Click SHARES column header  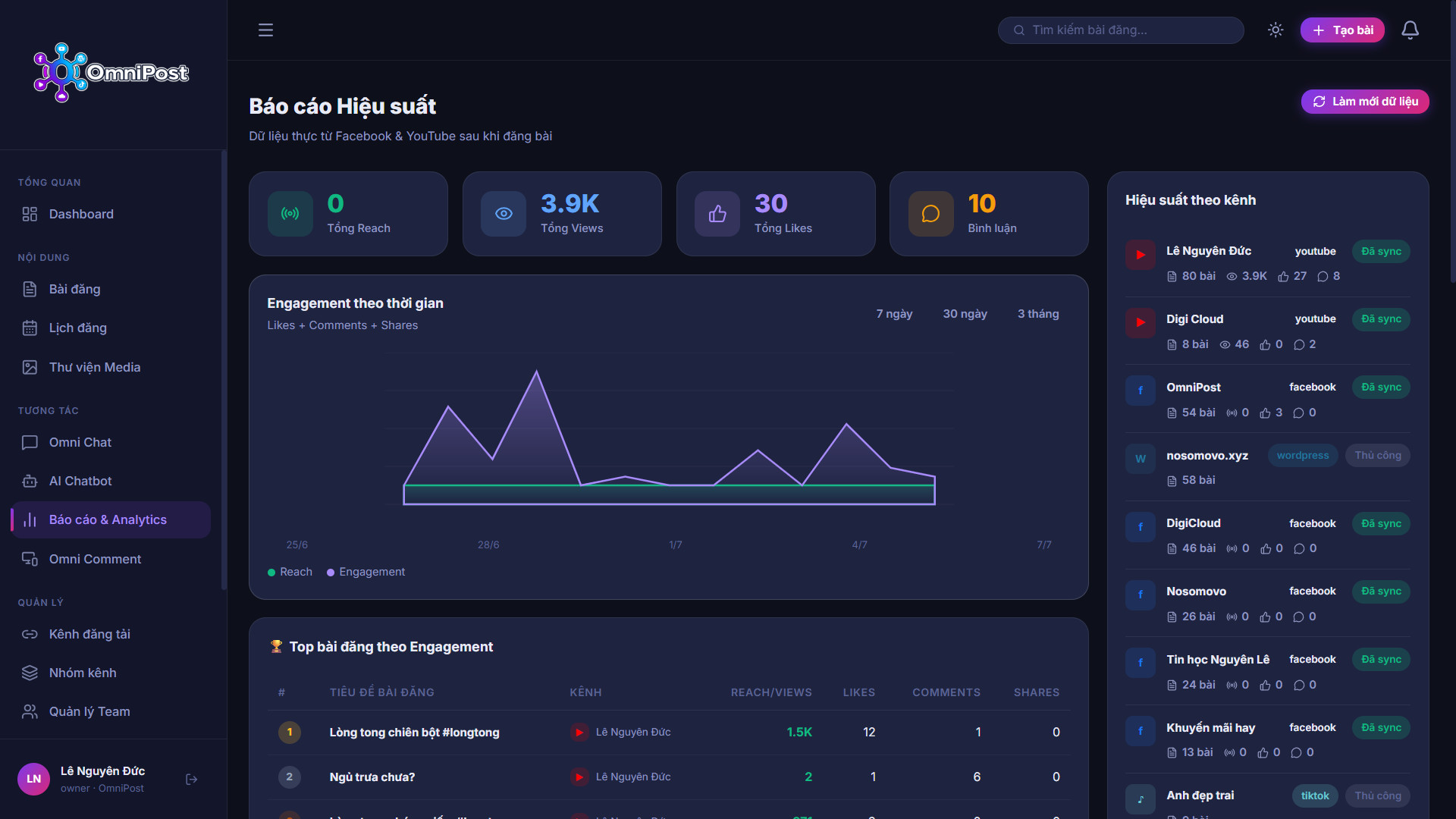pos(1037,692)
